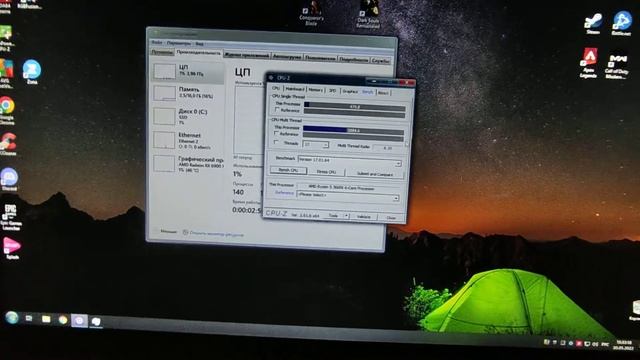Open the About tab in CPU-Z
Image resolution: width=640 pixels, height=360 pixels.
(x=383, y=93)
